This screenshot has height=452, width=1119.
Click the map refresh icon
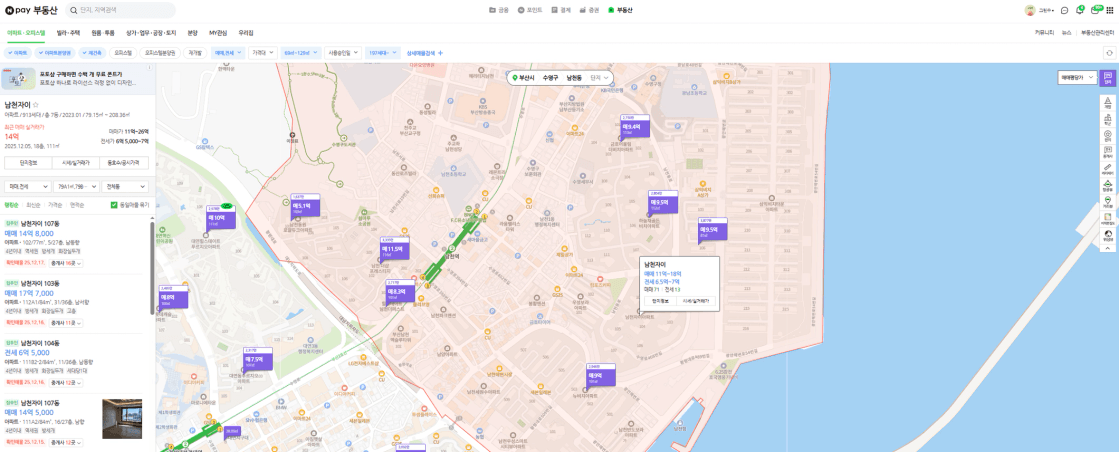point(1108,52)
